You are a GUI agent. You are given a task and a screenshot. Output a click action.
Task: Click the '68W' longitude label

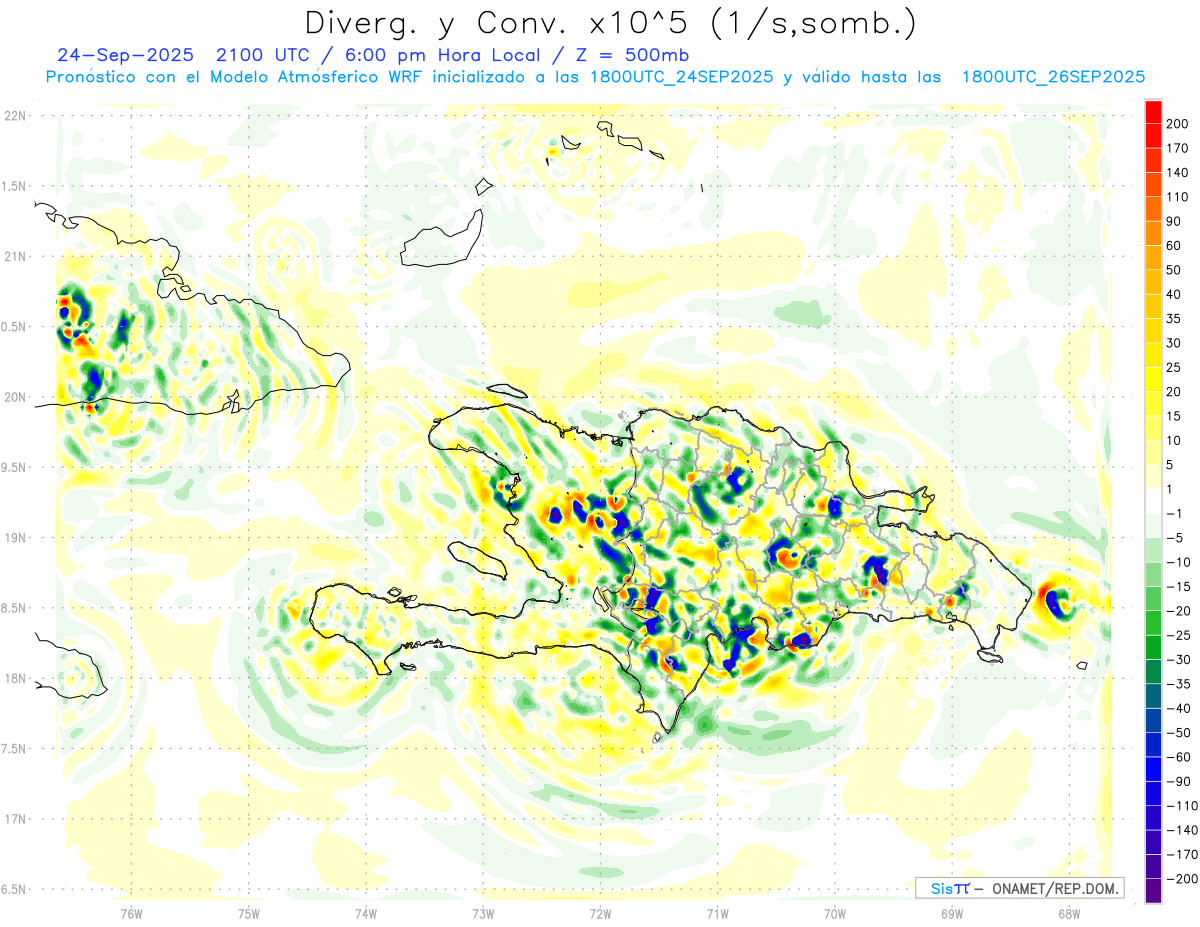[1068, 913]
